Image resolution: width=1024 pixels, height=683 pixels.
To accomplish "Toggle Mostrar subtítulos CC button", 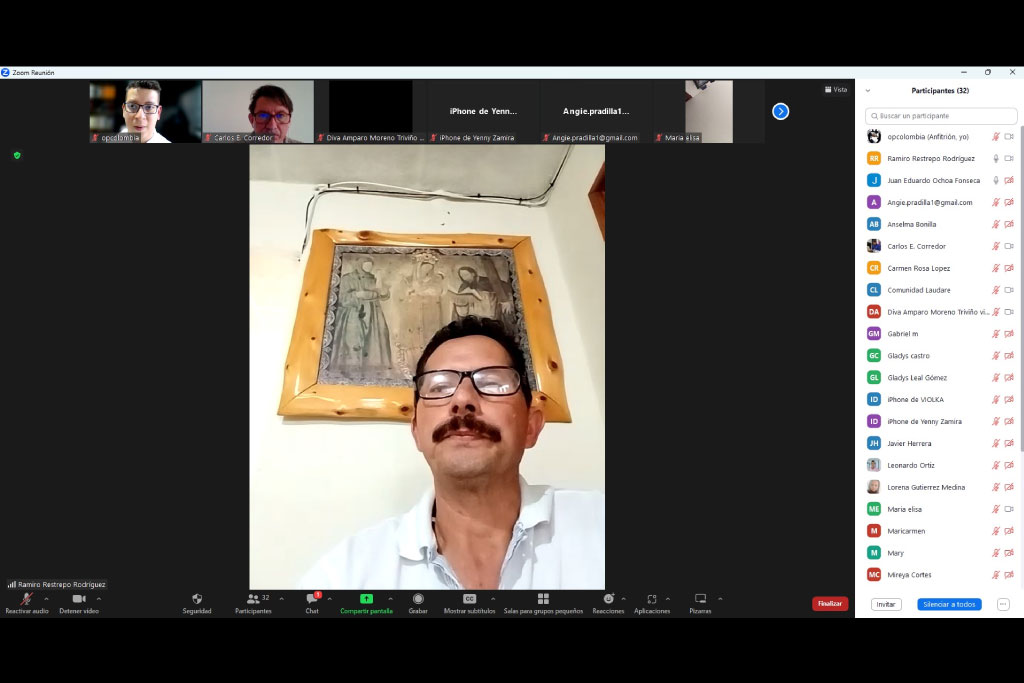I will click(x=470, y=598).
